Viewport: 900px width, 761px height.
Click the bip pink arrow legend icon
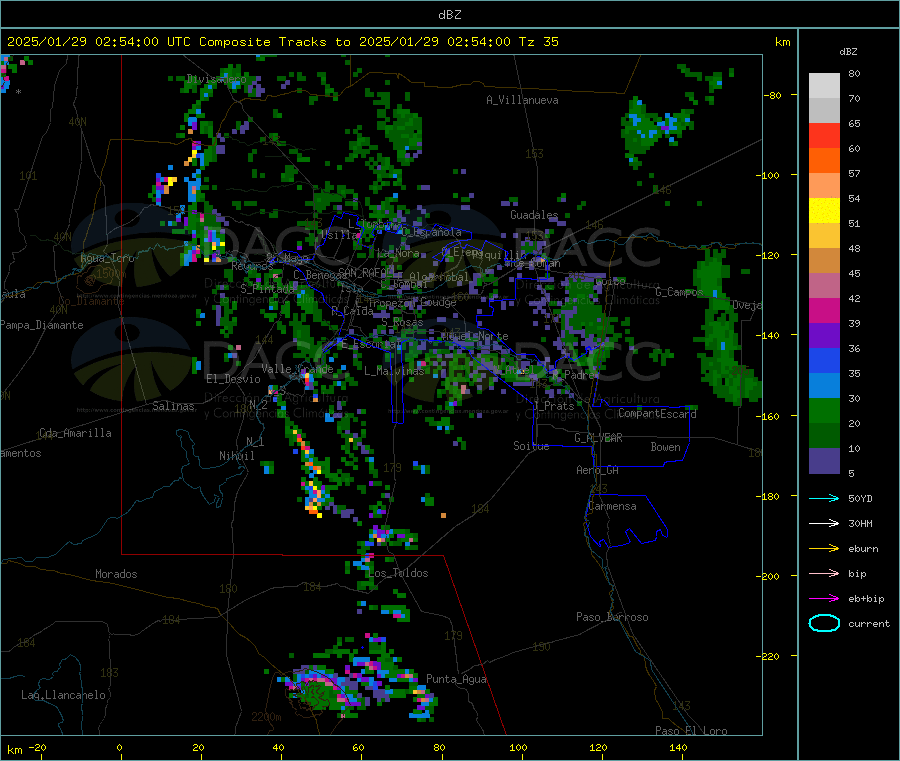click(824, 573)
